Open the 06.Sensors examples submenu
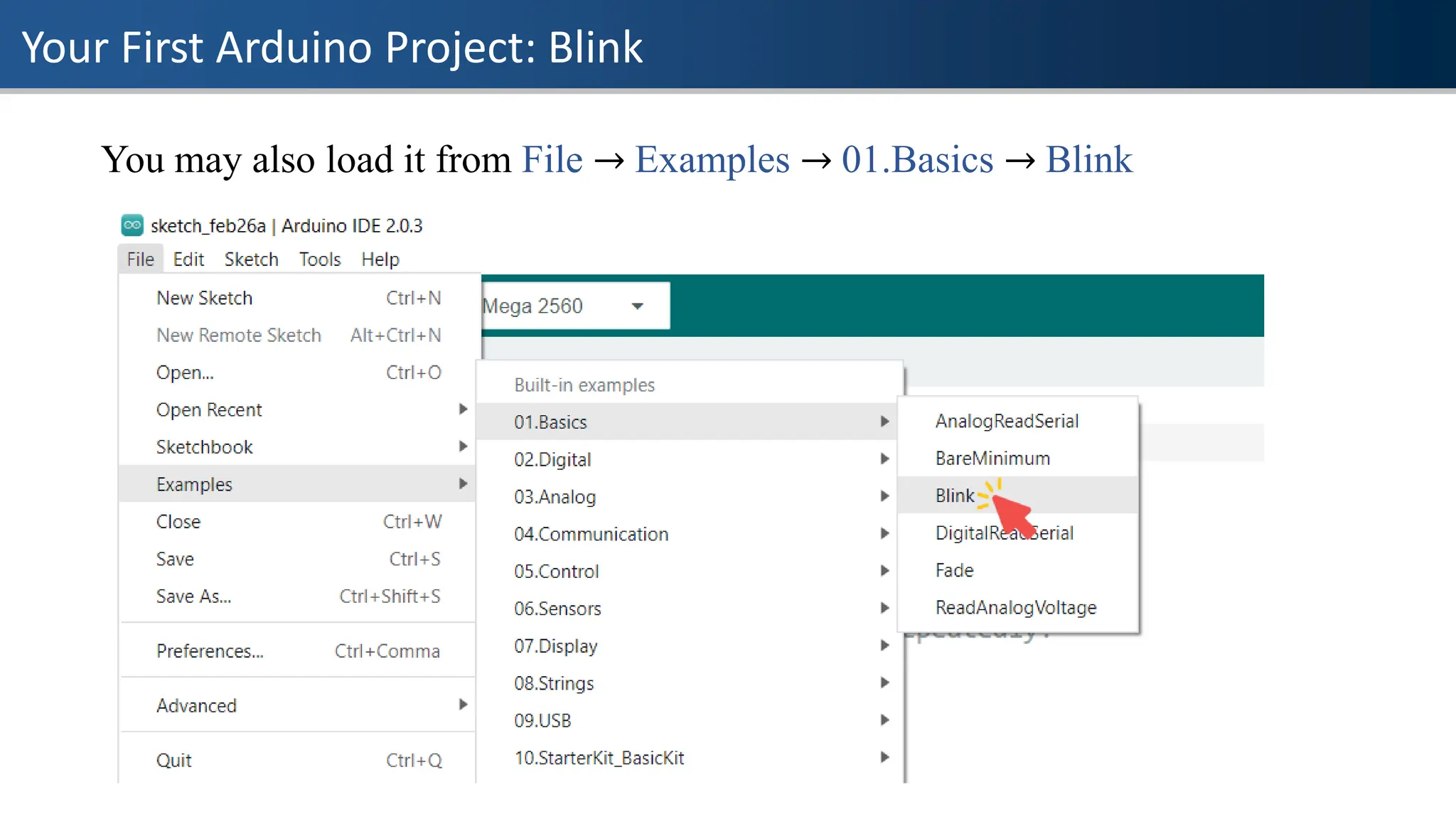The width and height of the screenshot is (1456, 819). click(557, 609)
